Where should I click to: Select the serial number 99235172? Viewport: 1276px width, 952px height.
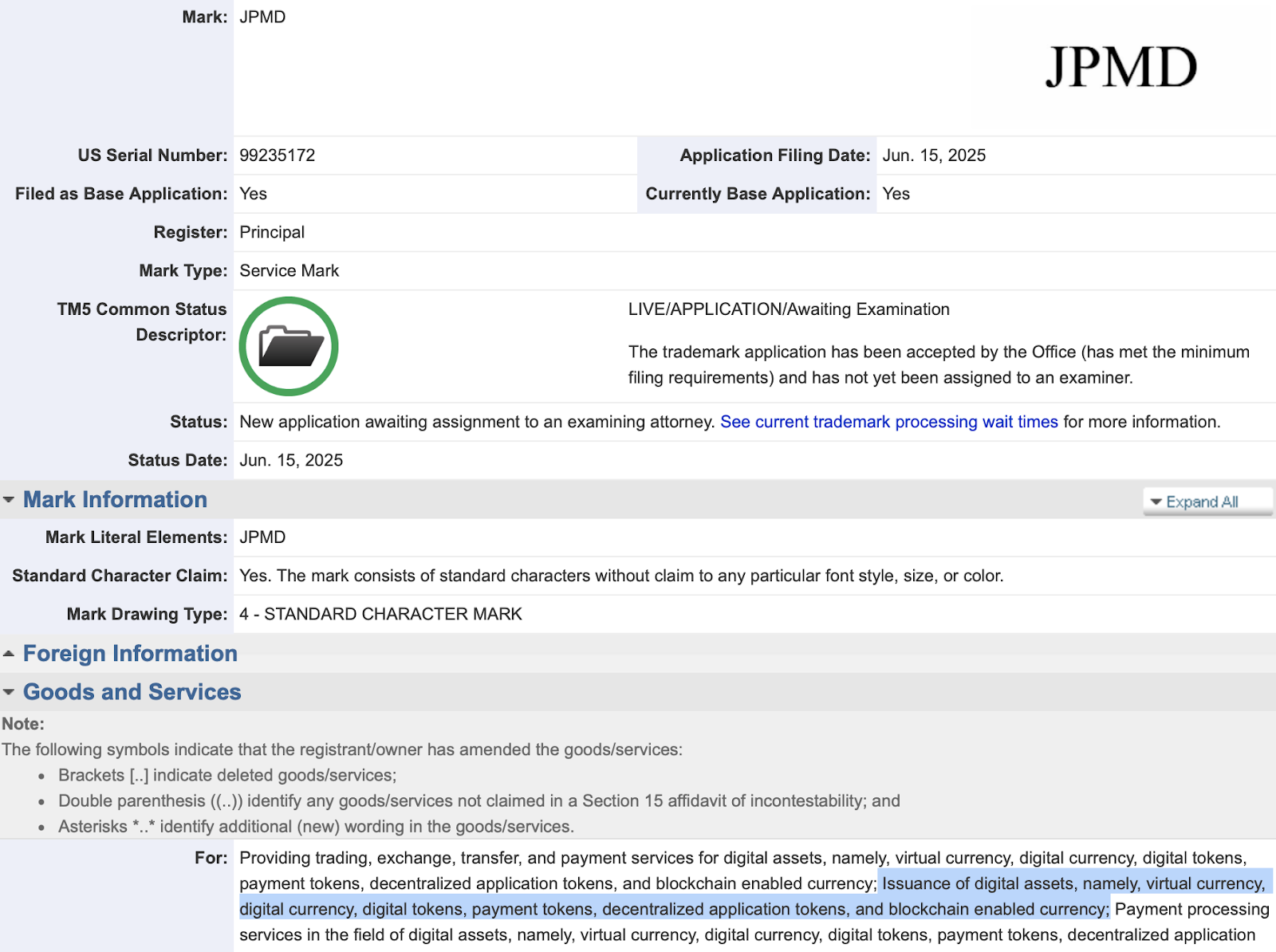[278, 155]
